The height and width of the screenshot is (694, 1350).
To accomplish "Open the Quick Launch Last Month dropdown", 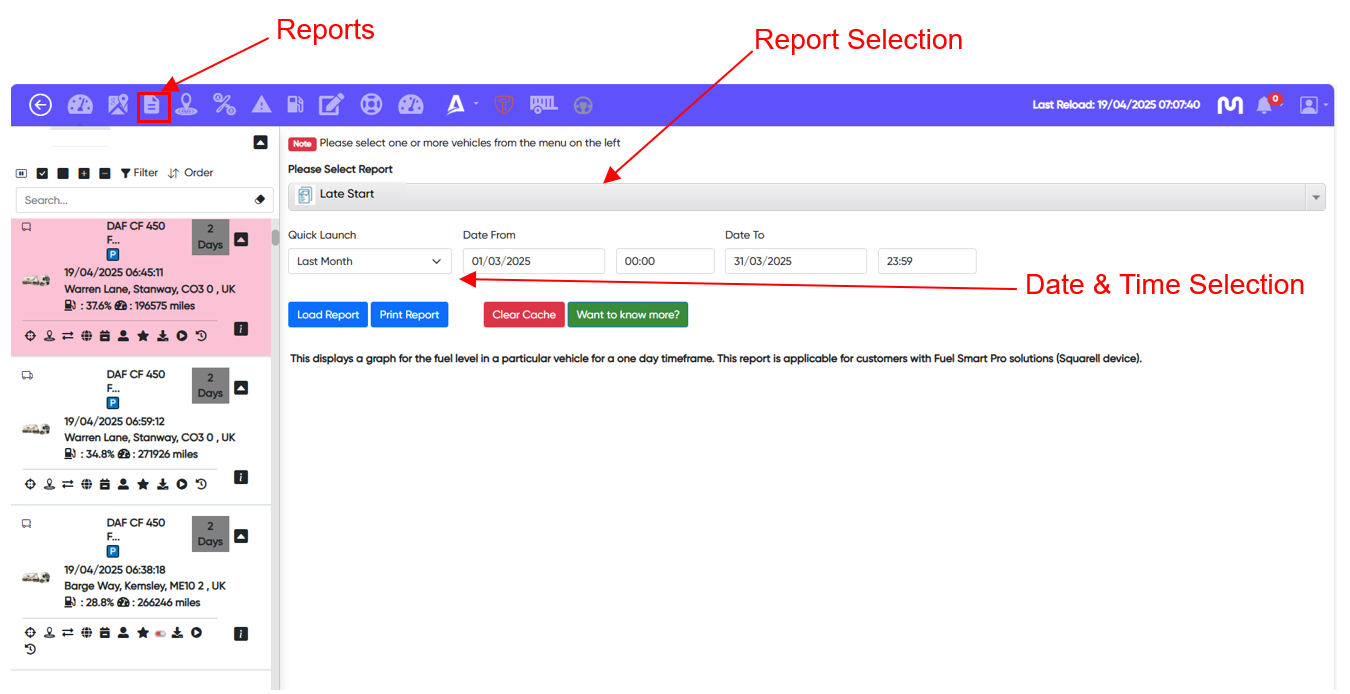I will click(369, 260).
